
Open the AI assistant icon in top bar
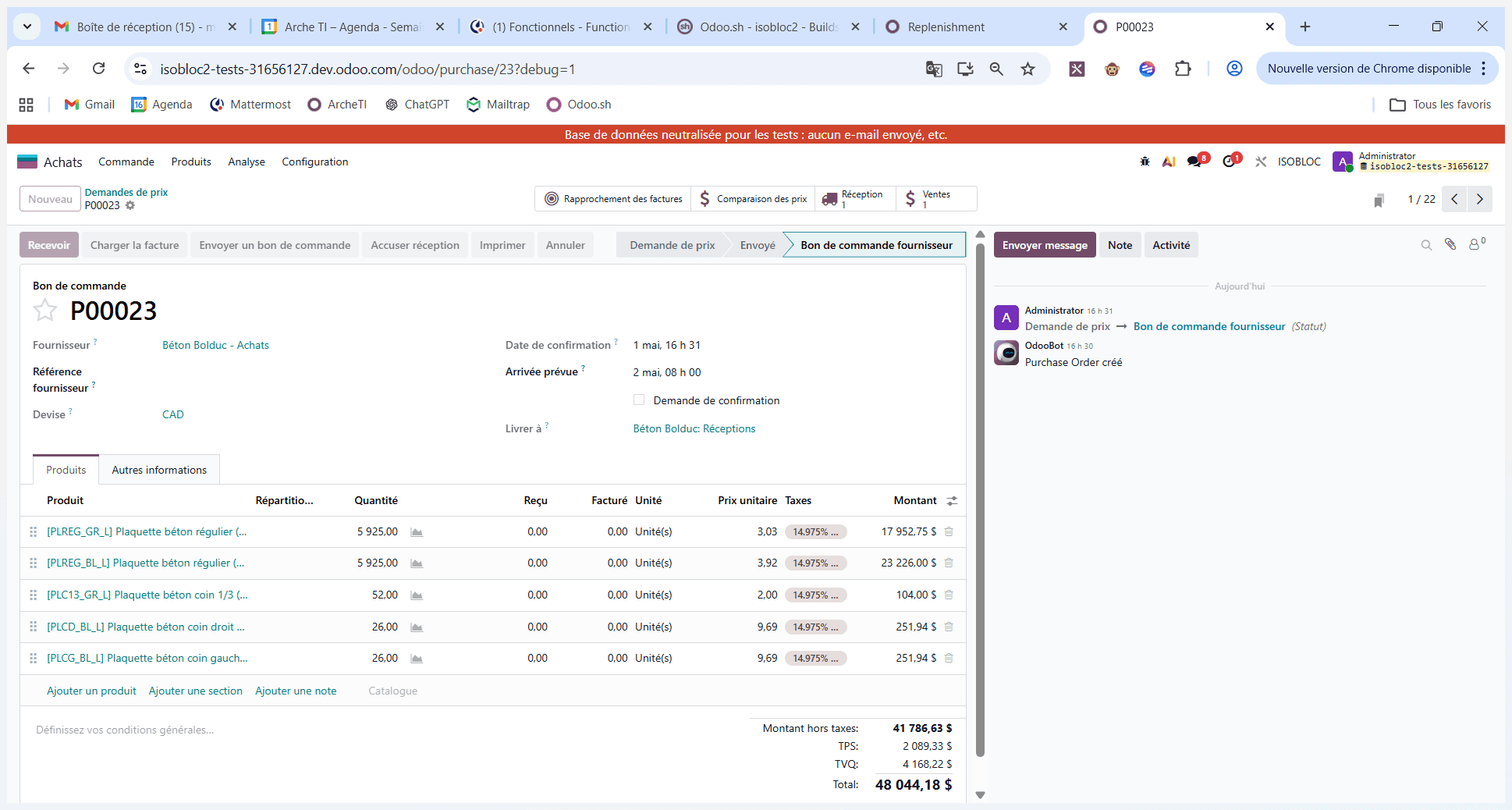click(x=1169, y=162)
